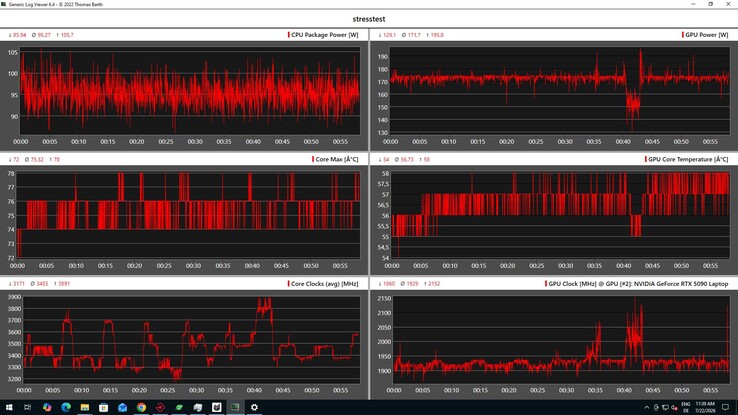This screenshot has height=415, width=738.
Task: Click the Core Clocks (avg) [MHz] title
Action: [x=325, y=284]
